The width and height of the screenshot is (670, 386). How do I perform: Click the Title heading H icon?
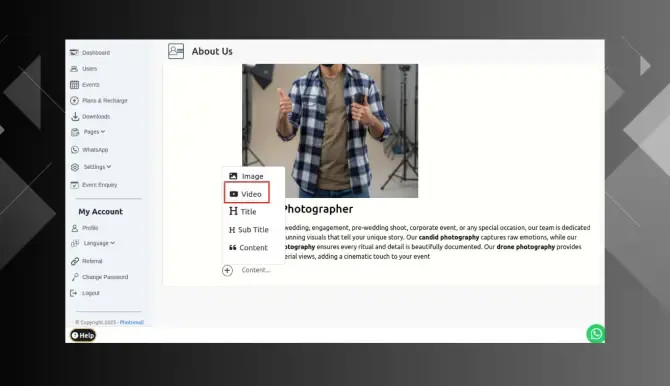point(233,211)
